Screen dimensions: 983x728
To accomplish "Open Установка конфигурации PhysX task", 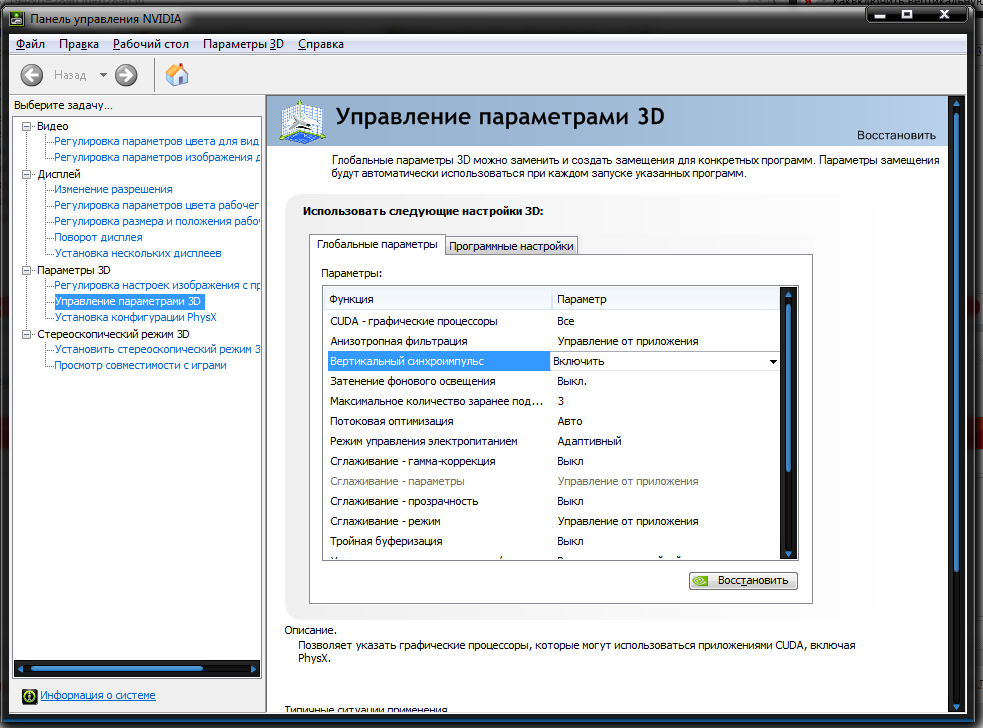I will [x=135, y=317].
